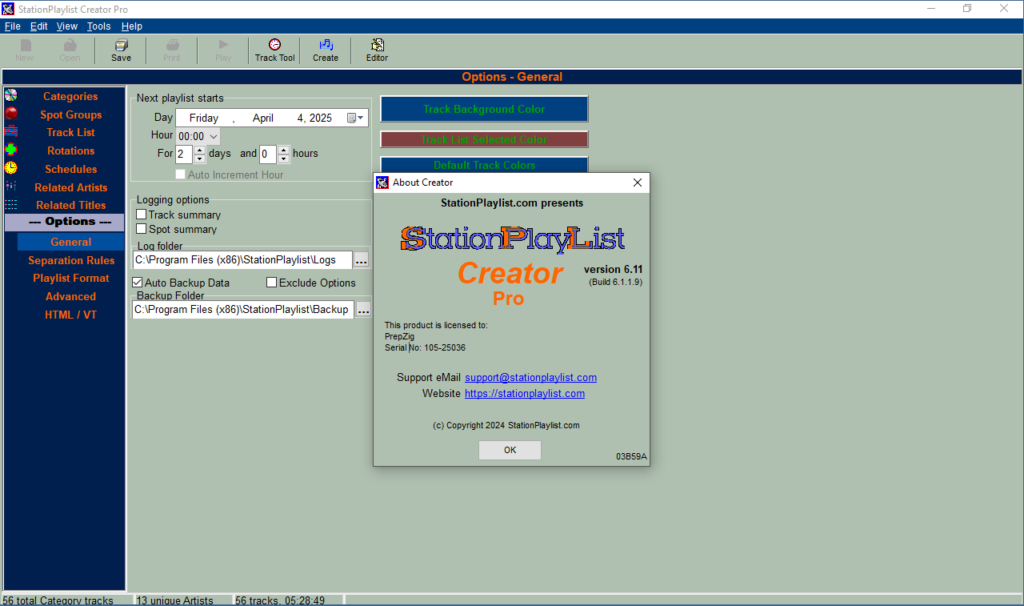Image resolution: width=1024 pixels, height=606 pixels.
Task: Click the Rotations green icon
Action: pos(11,150)
